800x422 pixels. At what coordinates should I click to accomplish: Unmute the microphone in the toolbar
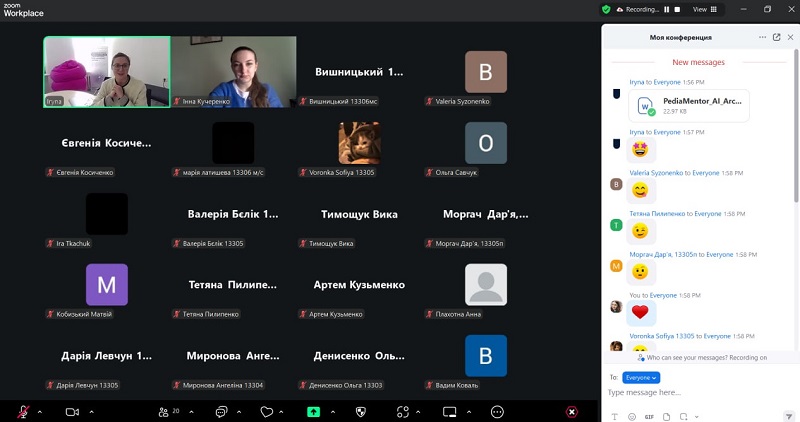click(x=23, y=411)
